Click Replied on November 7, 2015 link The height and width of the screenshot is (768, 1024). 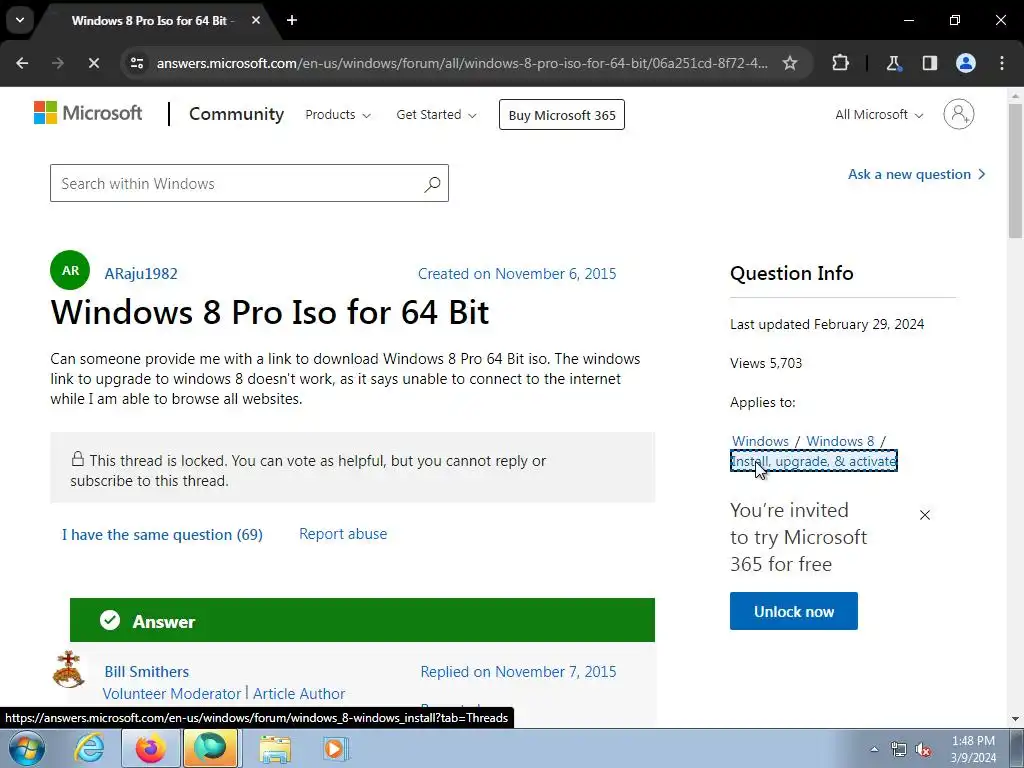519,672
